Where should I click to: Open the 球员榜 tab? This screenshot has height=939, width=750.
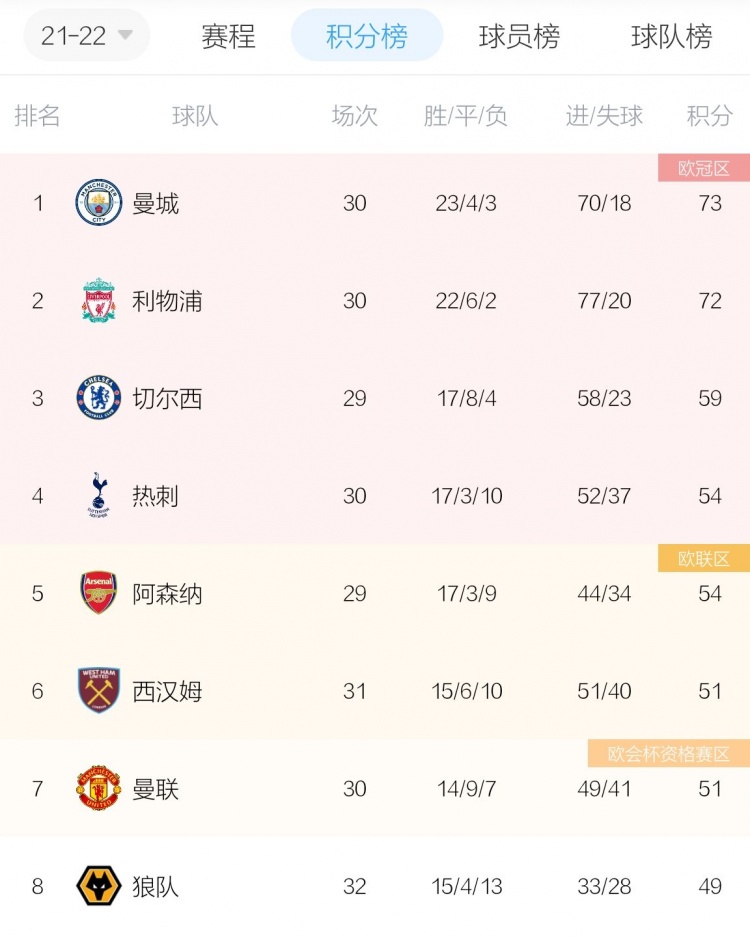(x=519, y=36)
